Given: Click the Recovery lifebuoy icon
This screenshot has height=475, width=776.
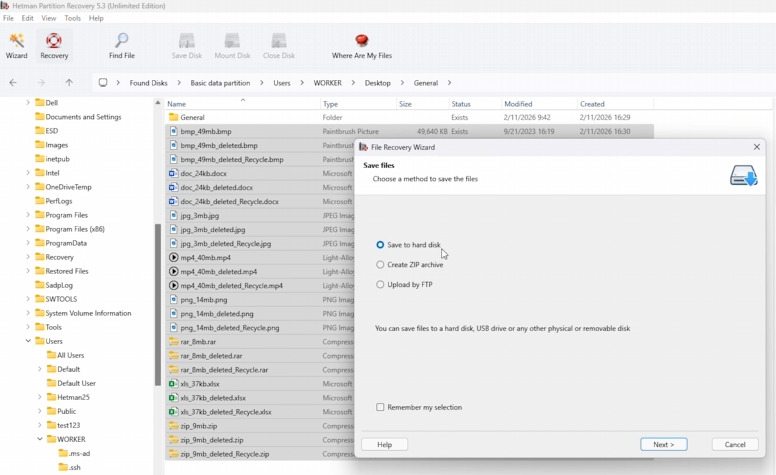Looking at the screenshot, I should (54, 40).
